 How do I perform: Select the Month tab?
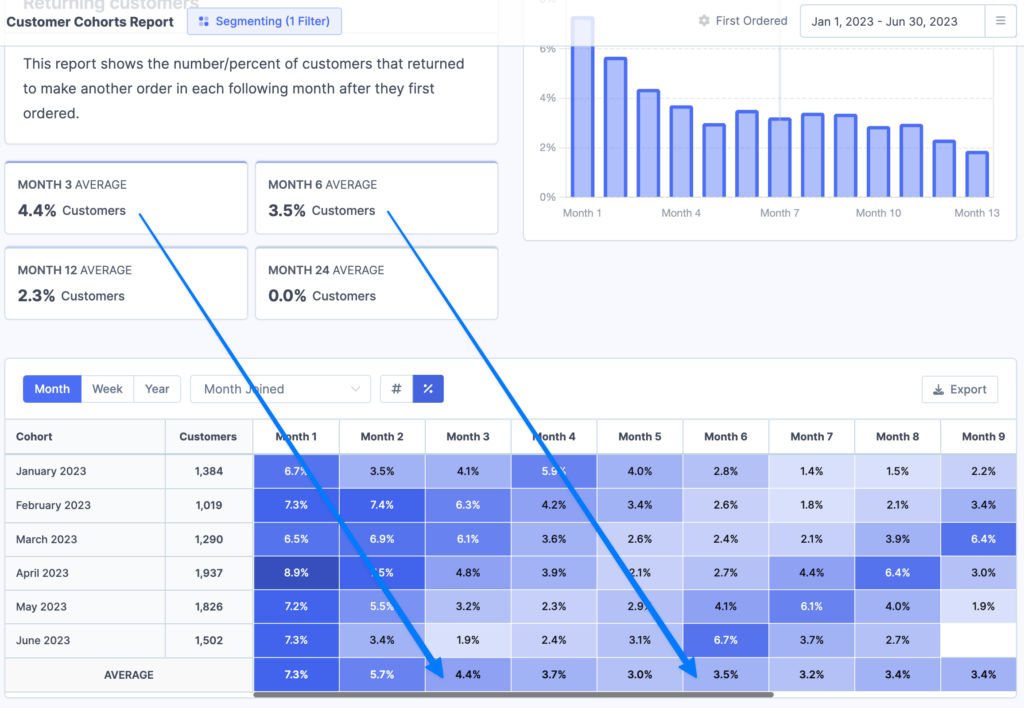52,388
